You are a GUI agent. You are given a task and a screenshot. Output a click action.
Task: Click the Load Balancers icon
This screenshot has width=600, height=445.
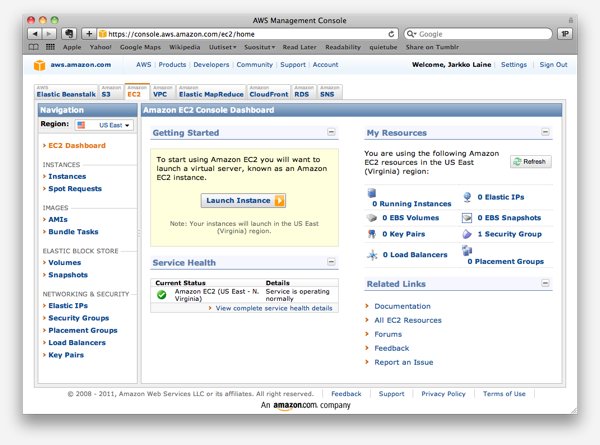(x=372, y=256)
